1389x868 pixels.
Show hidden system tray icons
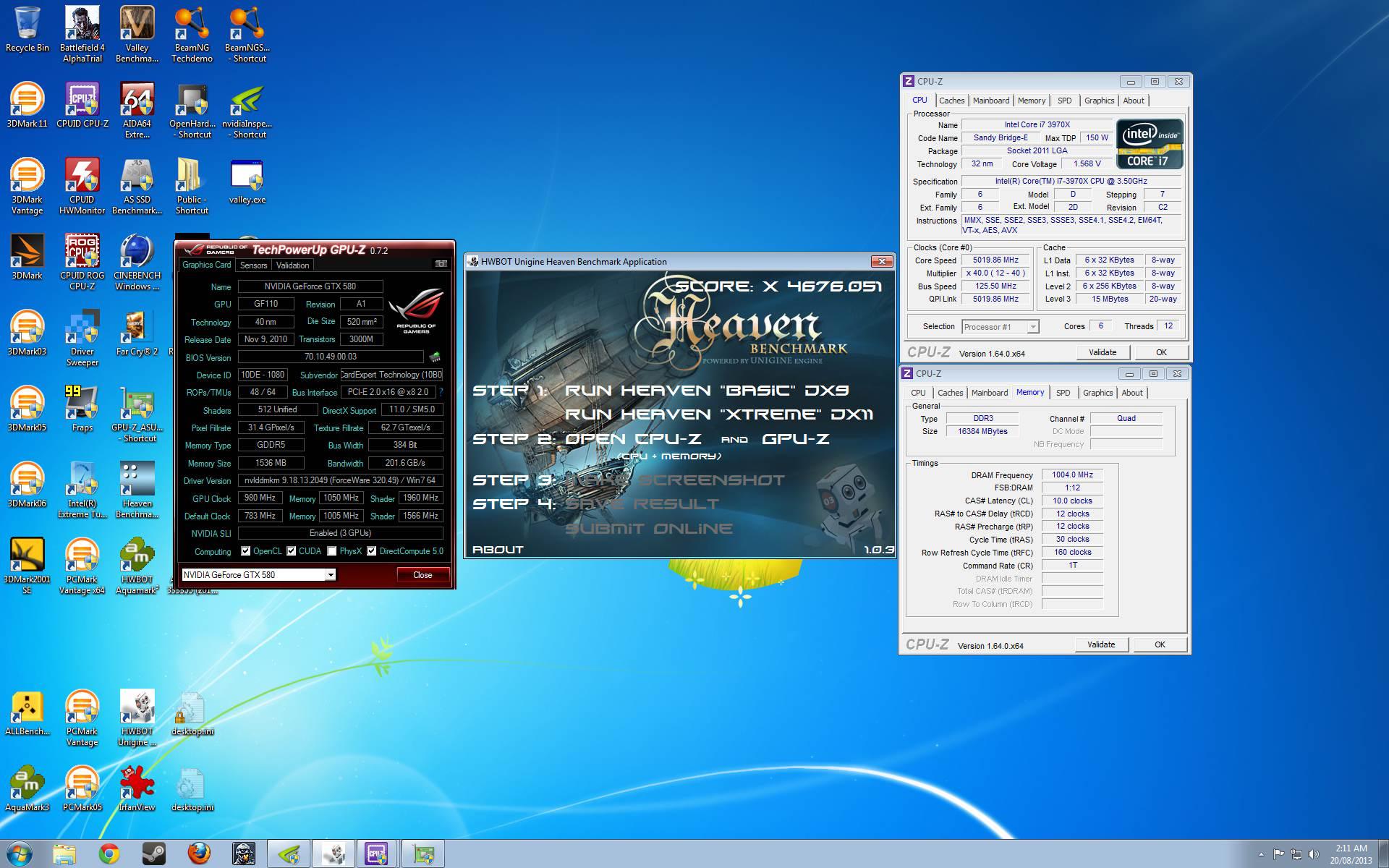[x=1261, y=855]
